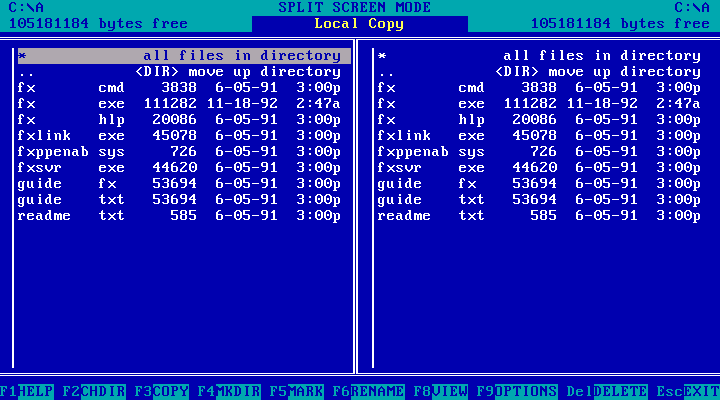Select guide fx file in left panel
Screen dimensions: 720x400
tap(180, 184)
